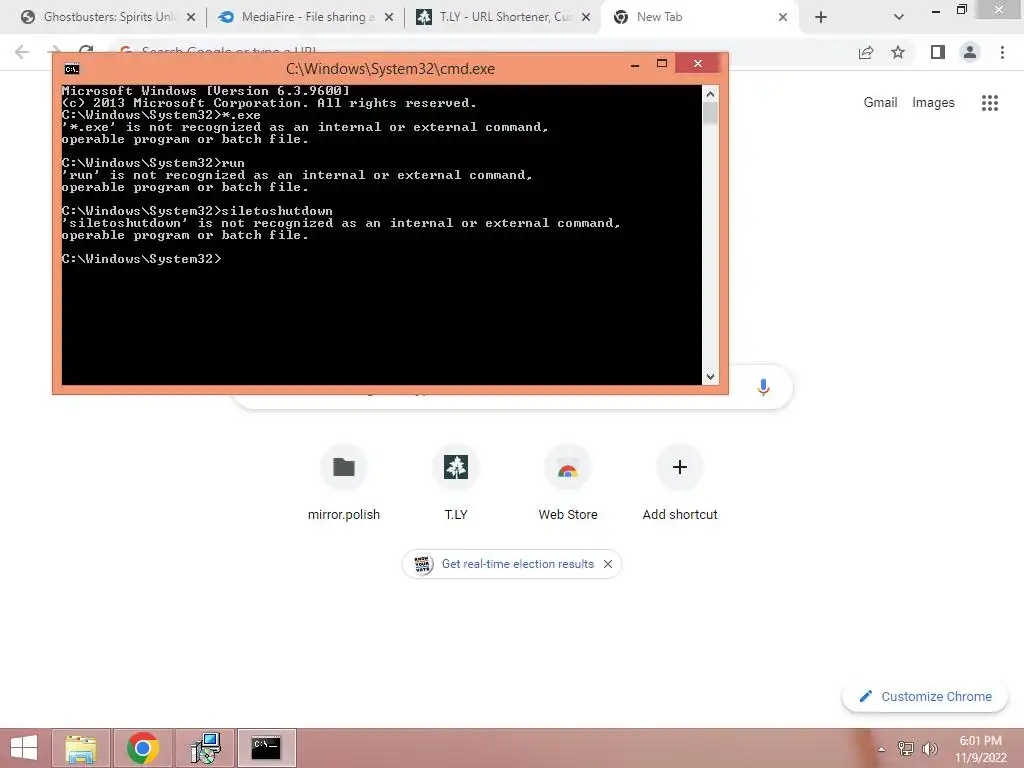This screenshot has height=768, width=1024.
Task: Click the Customize Chrome button
Action: [x=925, y=696]
